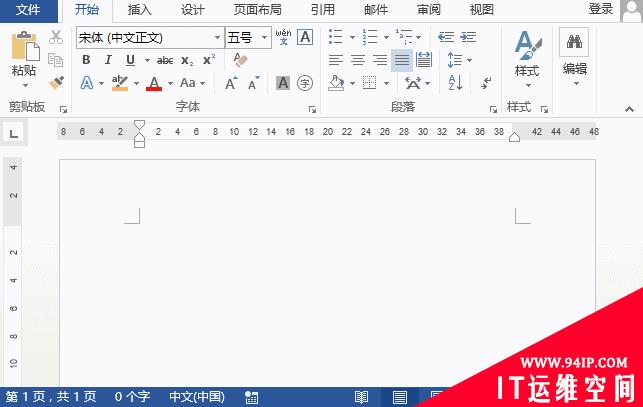Open the font name combo box
This screenshot has height=407, width=643.
pos(150,38)
